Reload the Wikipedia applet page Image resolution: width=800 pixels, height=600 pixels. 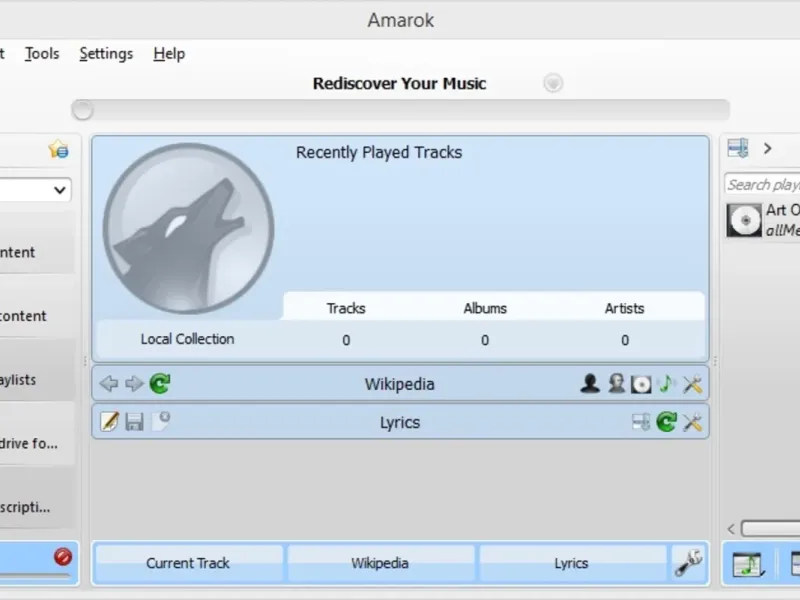[160, 383]
